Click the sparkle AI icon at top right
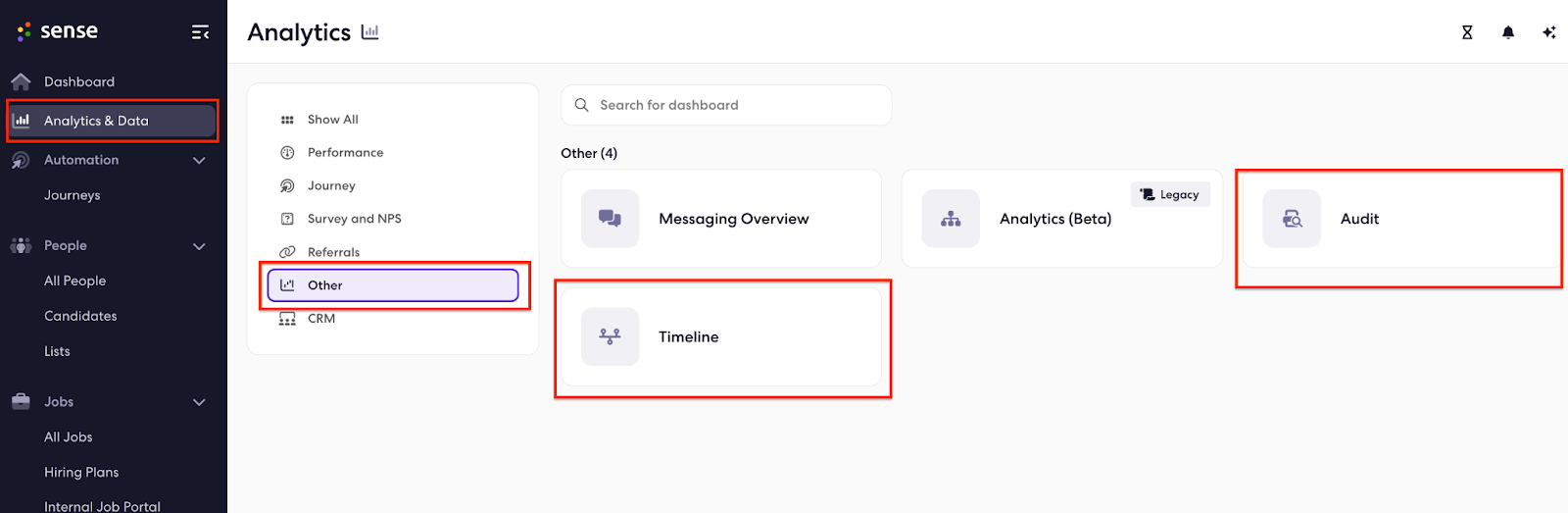This screenshot has width=1568, height=513. point(1549,32)
